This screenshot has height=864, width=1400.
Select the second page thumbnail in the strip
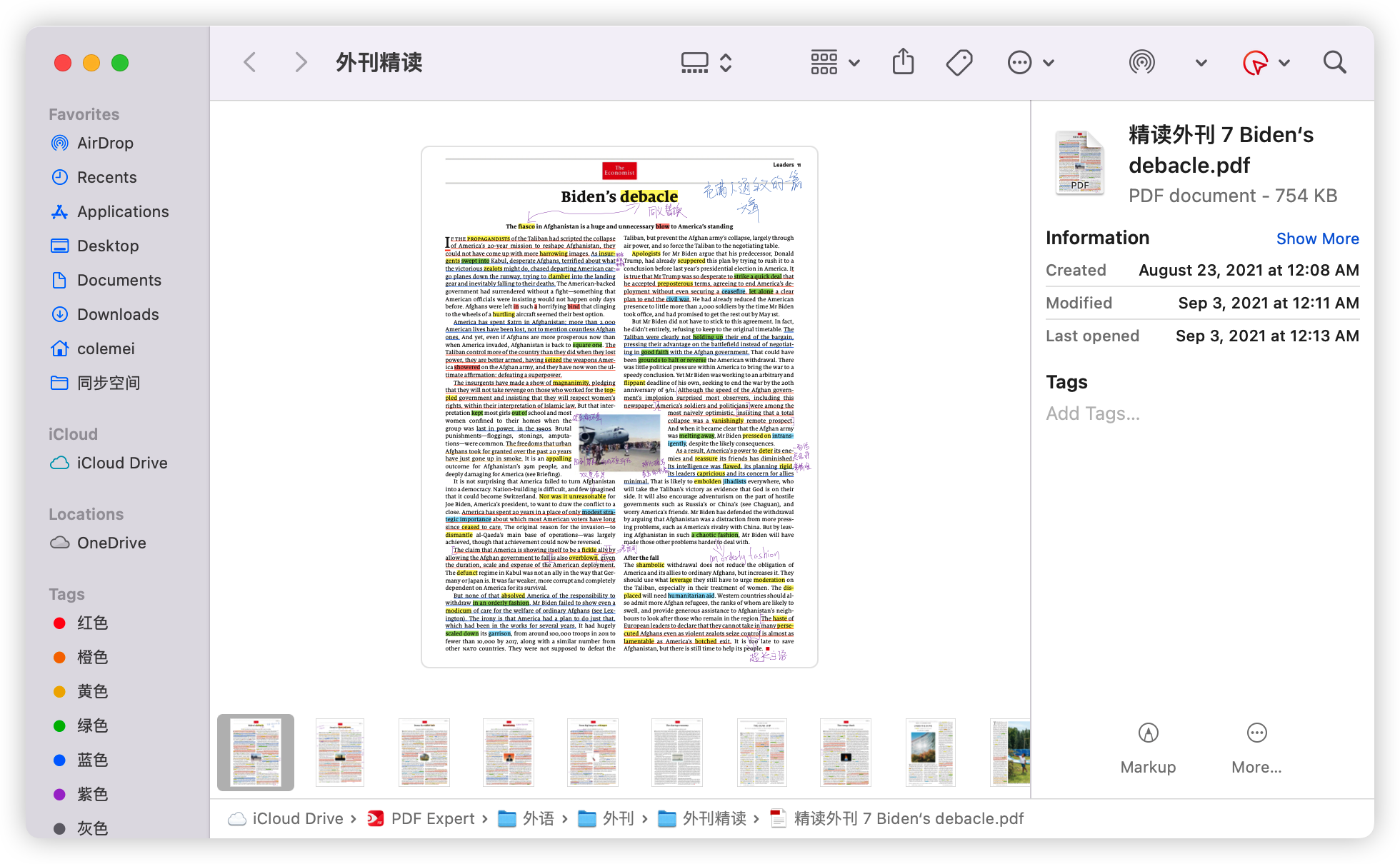(x=340, y=753)
